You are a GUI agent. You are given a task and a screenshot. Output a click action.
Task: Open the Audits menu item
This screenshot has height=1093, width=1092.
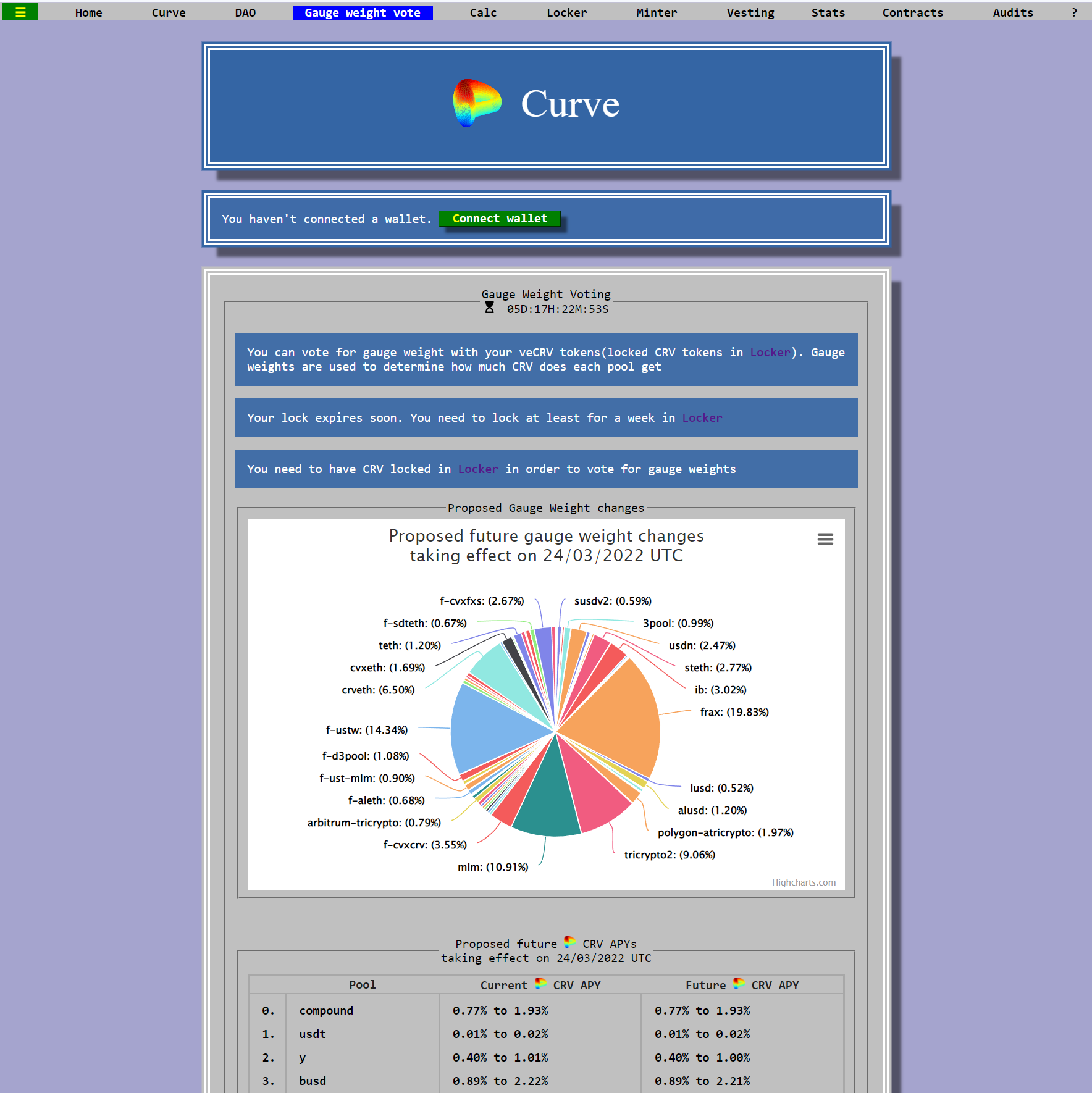tap(1013, 12)
